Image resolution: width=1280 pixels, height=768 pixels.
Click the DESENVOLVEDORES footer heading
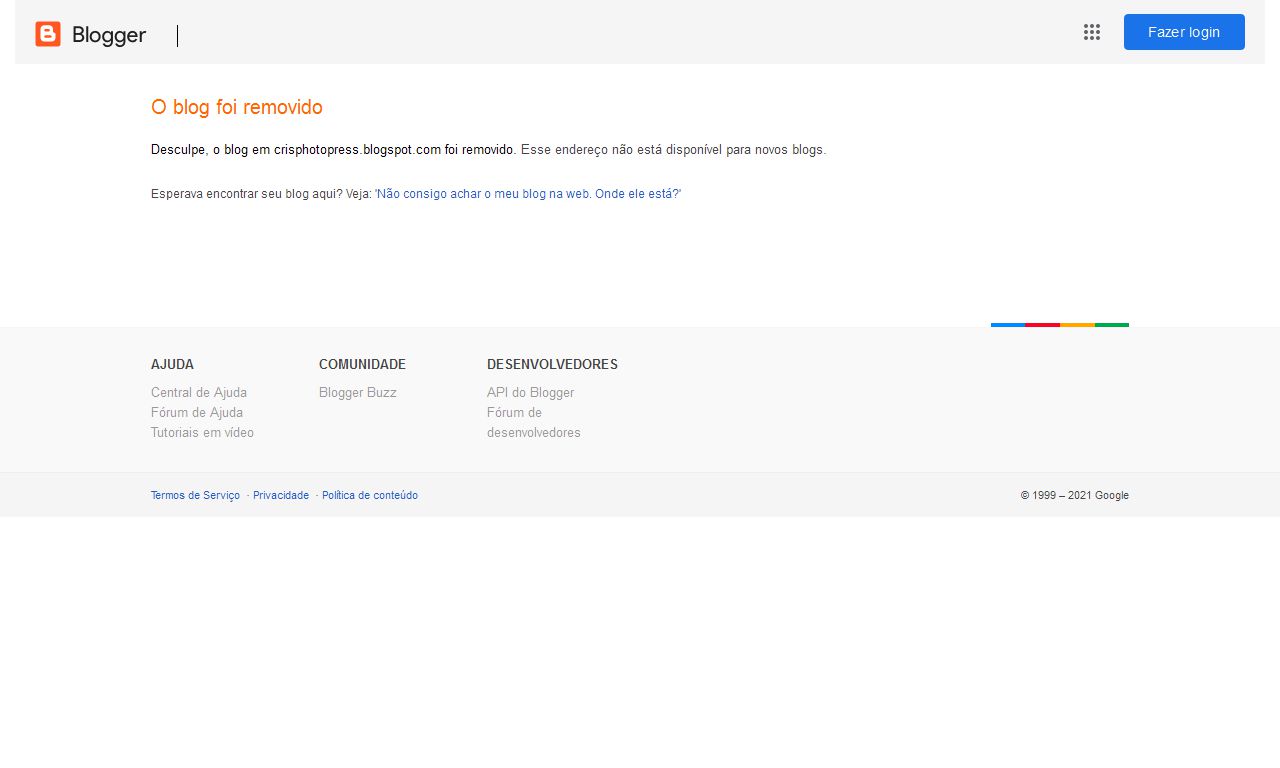pyautogui.click(x=552, y=365)
